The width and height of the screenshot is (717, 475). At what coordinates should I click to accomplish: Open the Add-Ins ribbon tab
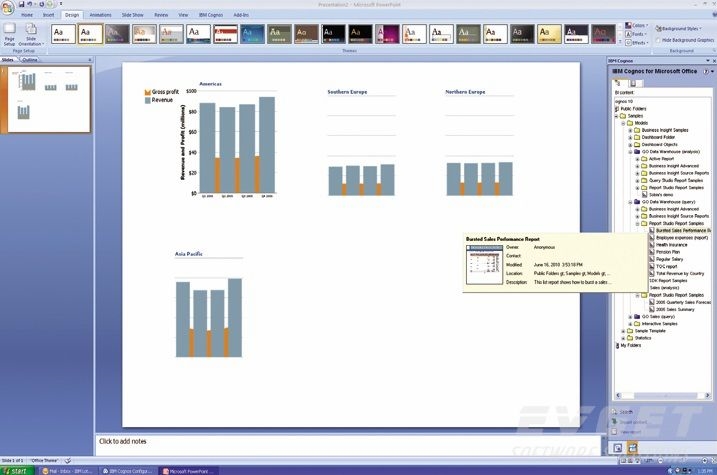[x=241, y=15]
